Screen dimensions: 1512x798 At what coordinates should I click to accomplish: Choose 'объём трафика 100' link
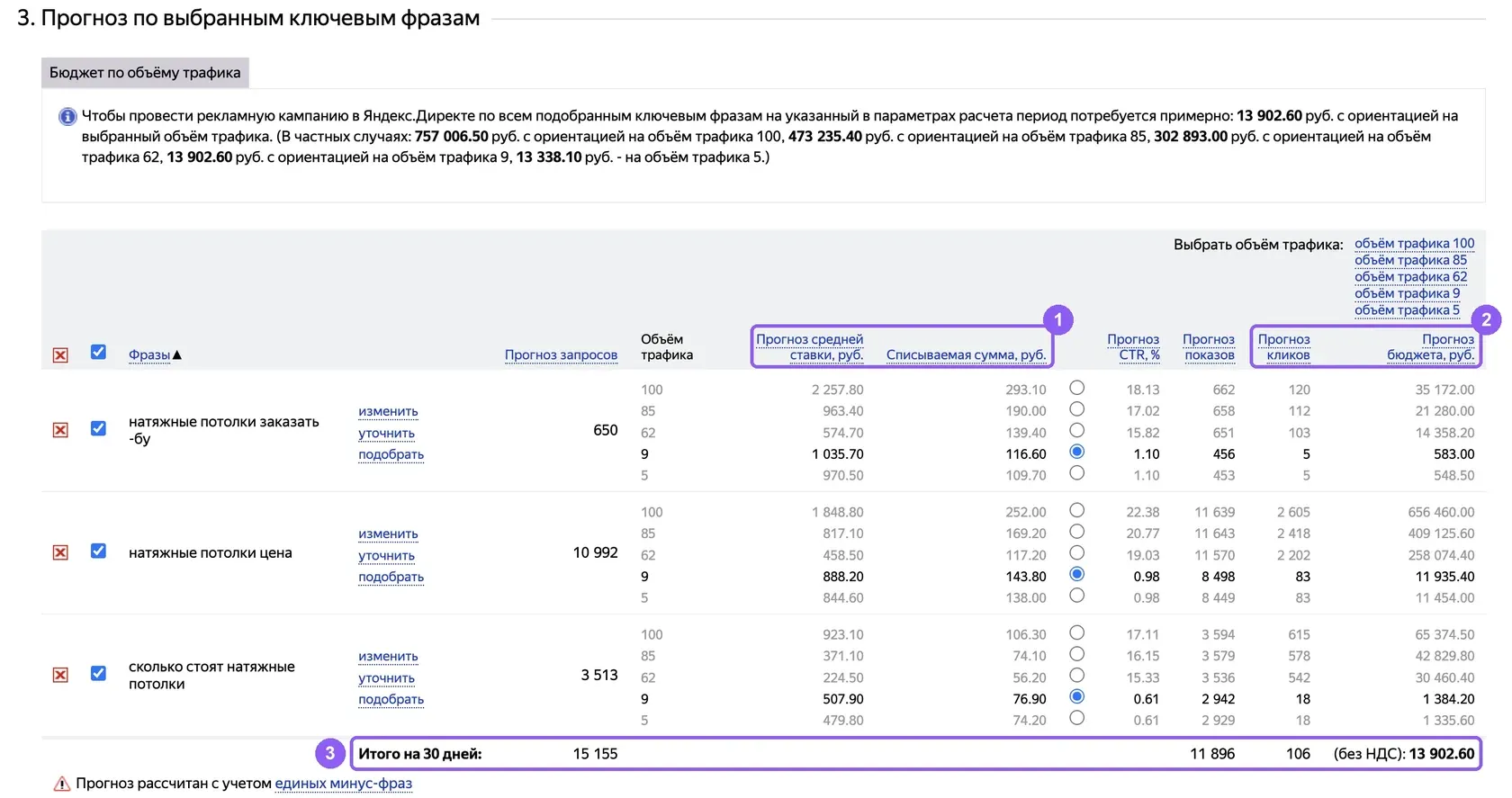pyautogui.click(x=1415, y=244)
